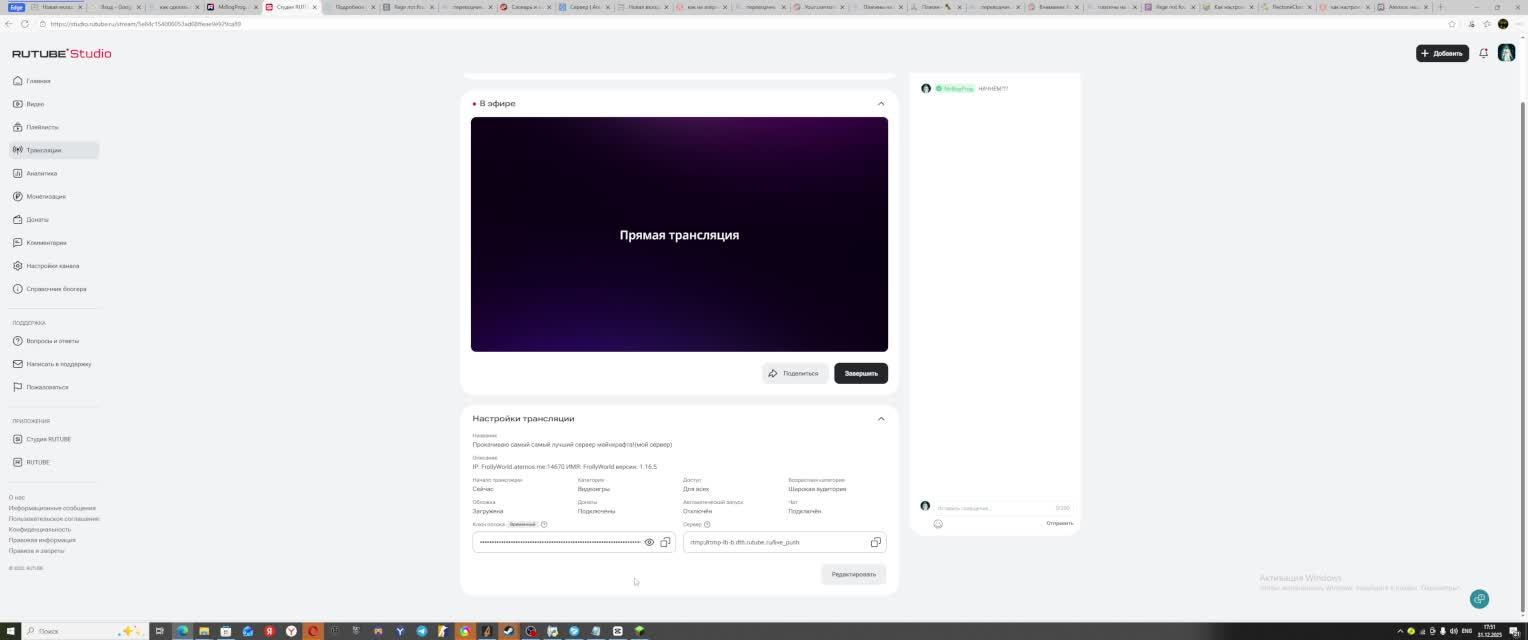This screenshot has height=640, width=1528.
Task: Open Telegram from the taskbar
Action: [421, 631]
